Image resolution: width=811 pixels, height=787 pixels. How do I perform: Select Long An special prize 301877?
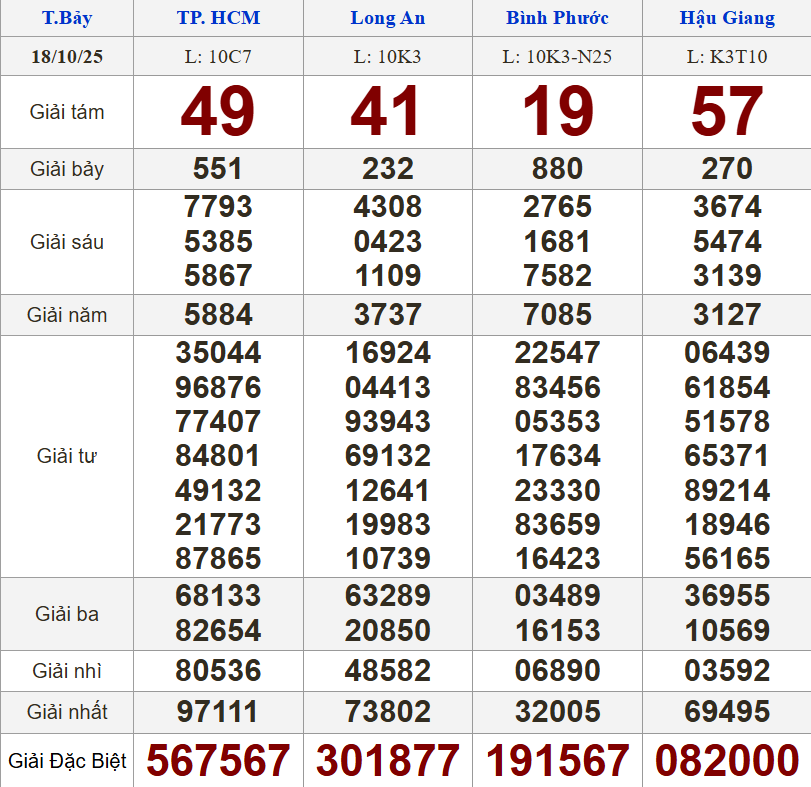tap(387, 762)
